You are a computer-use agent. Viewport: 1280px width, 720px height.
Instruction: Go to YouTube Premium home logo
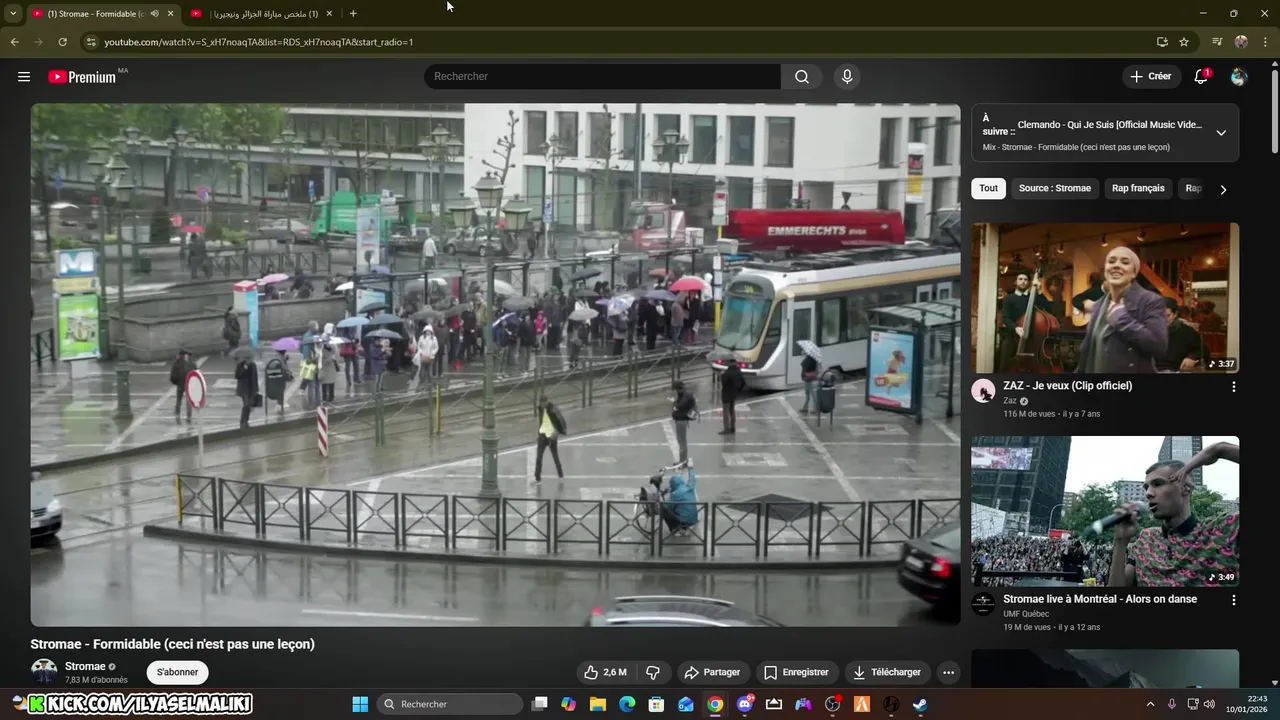(84, 77)
